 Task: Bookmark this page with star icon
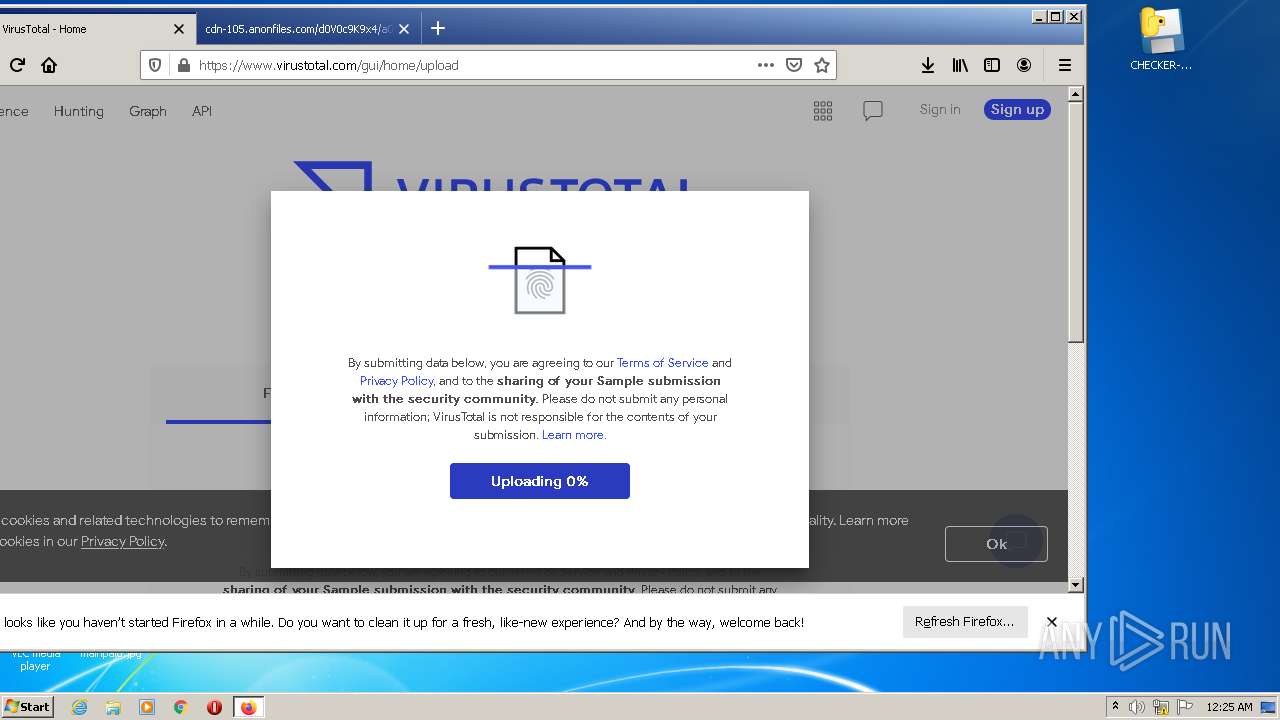coord(822,65)
